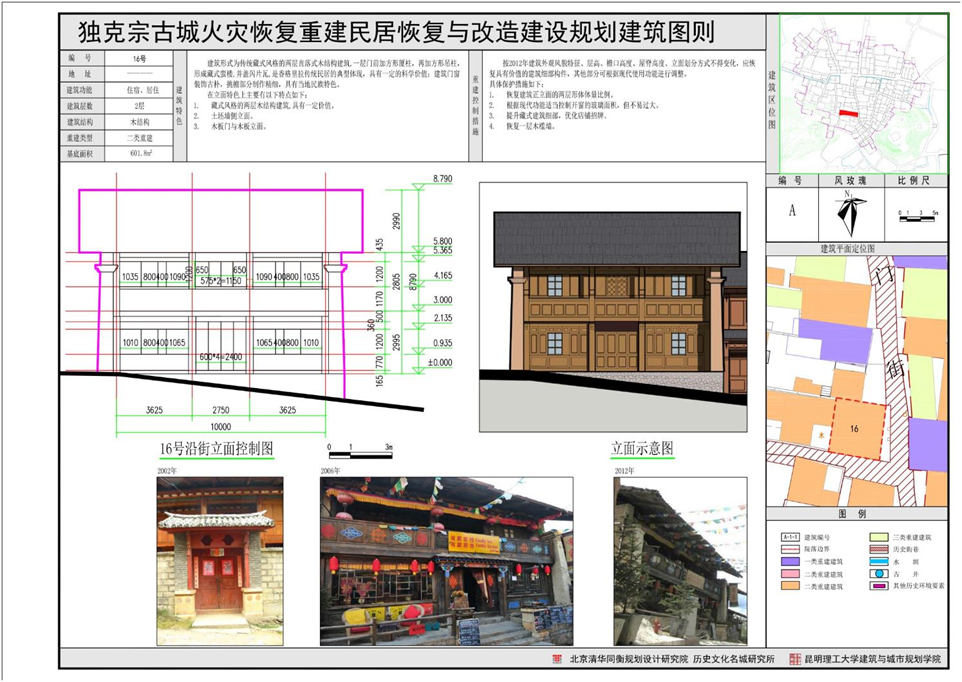Click the 2002年 red gate photo
The height and width of the screenshot is (682, 962).
pos(219,559)
